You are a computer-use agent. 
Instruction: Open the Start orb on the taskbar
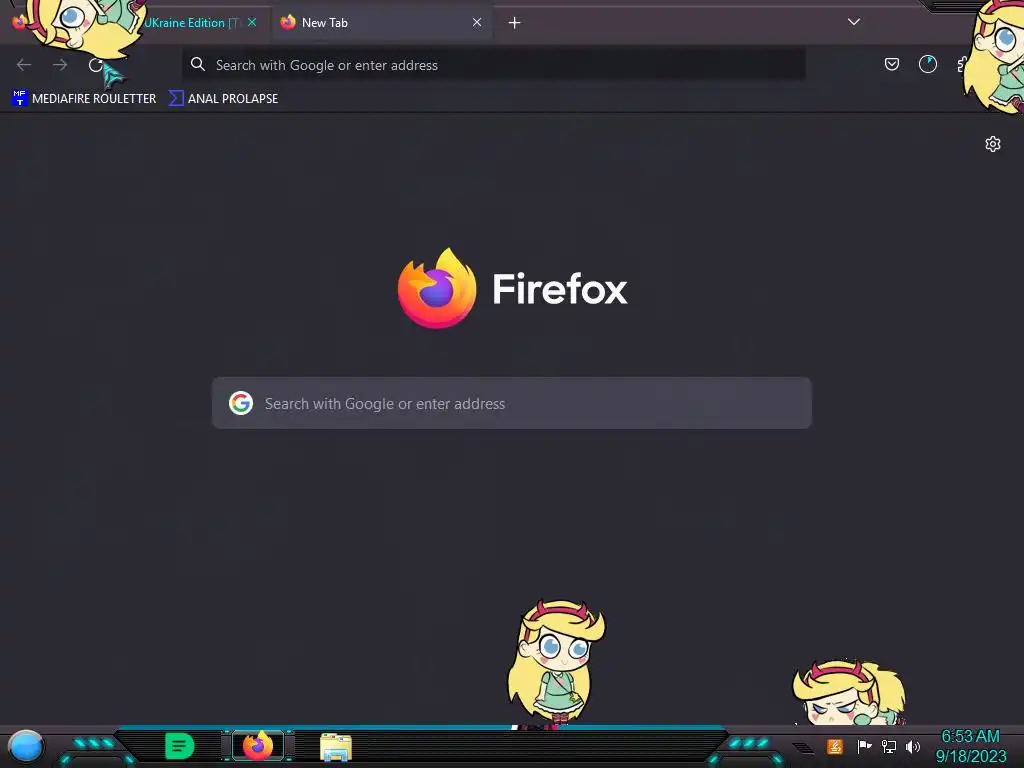[26, 747]
